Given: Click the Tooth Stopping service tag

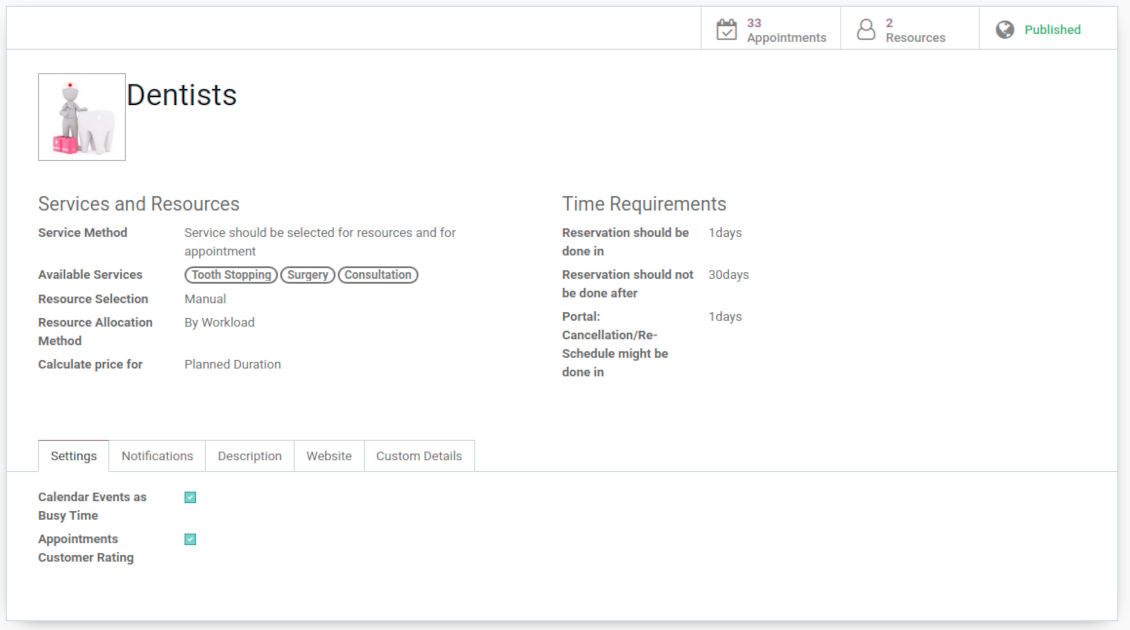Looking at the screenshot, I should [x=231, y=275].
